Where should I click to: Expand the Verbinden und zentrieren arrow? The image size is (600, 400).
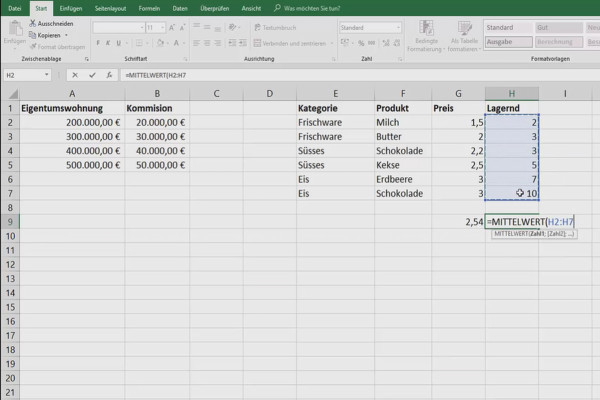click(332, 43)
